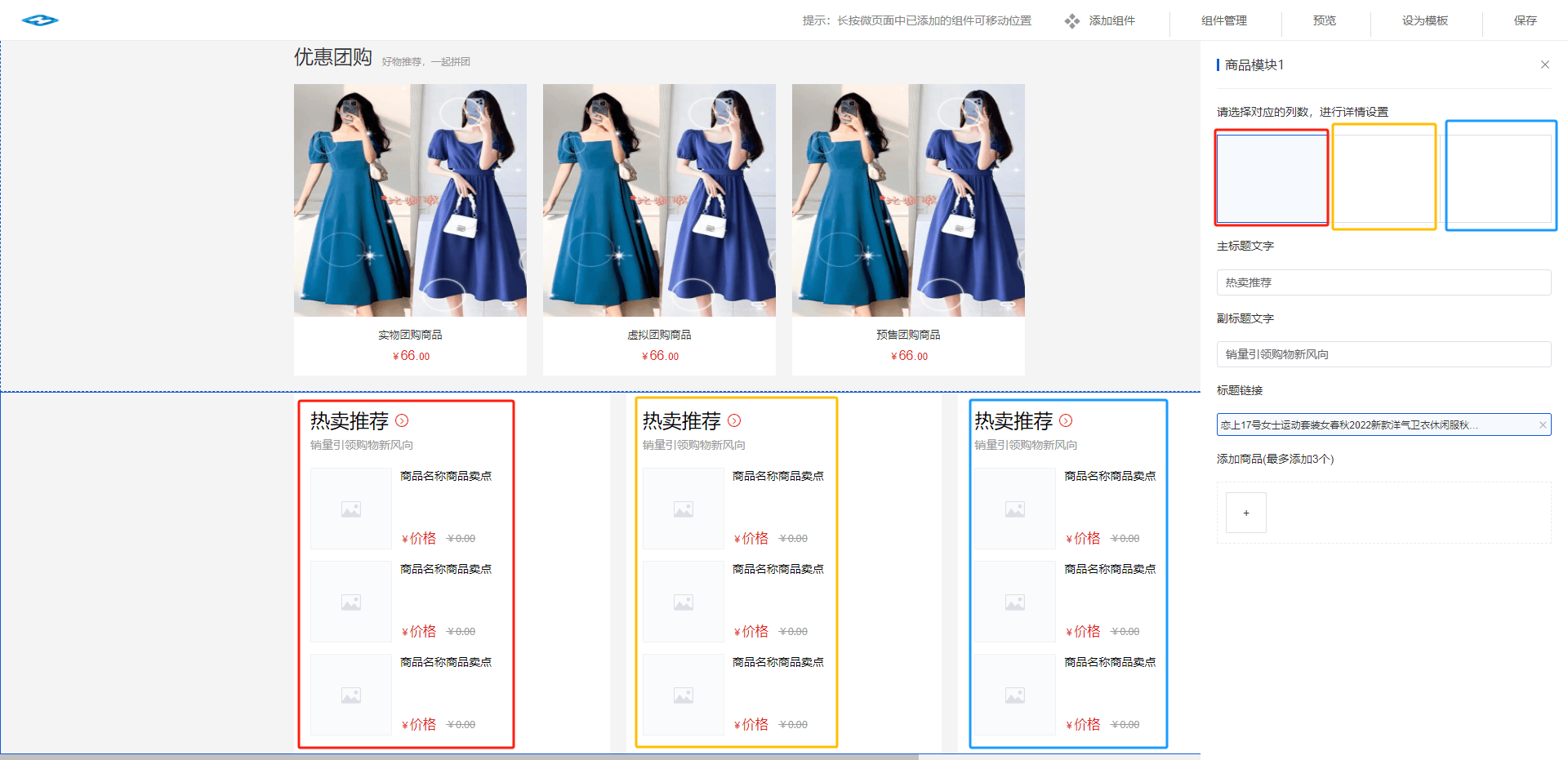
Task: Click the bottom placeholder image in the middle 热卖推荐 column
Action: [x=684, y=695]
